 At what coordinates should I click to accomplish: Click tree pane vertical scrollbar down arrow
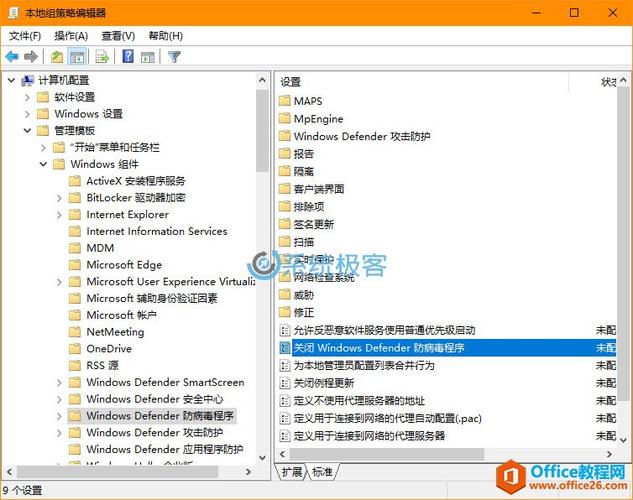click(x=262, y=458)
